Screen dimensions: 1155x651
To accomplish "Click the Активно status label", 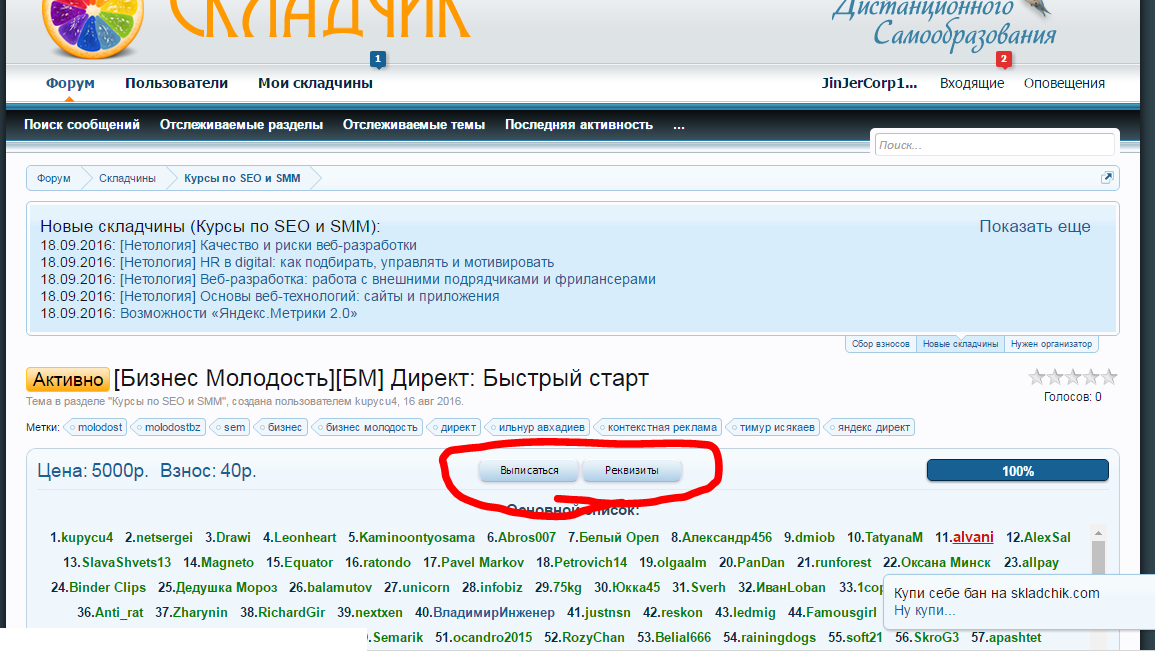I will [x=68, y=379].
